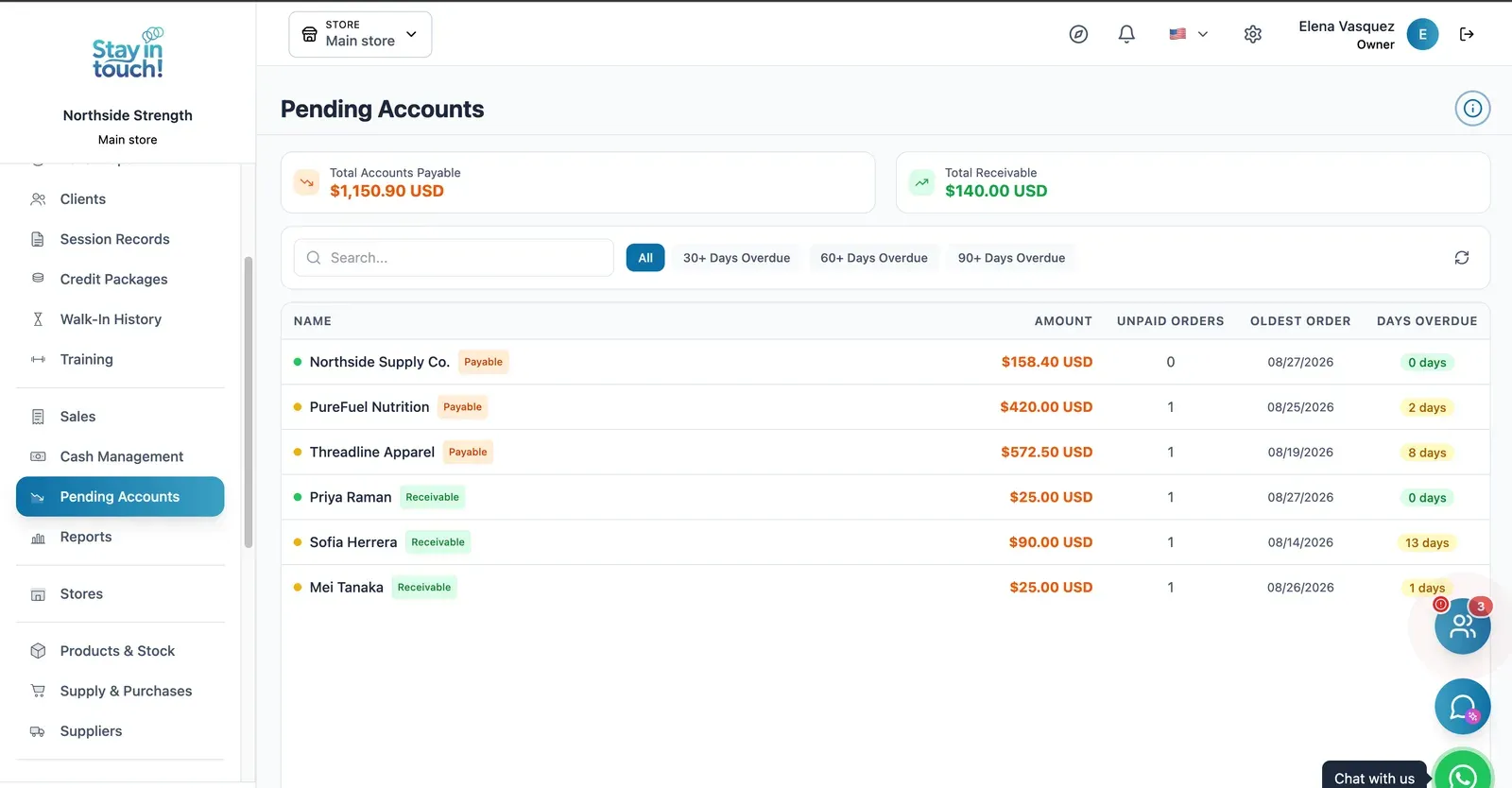Open Session Records page
This screenshot has width=1512, height=788.
click(x=120, y=239)
